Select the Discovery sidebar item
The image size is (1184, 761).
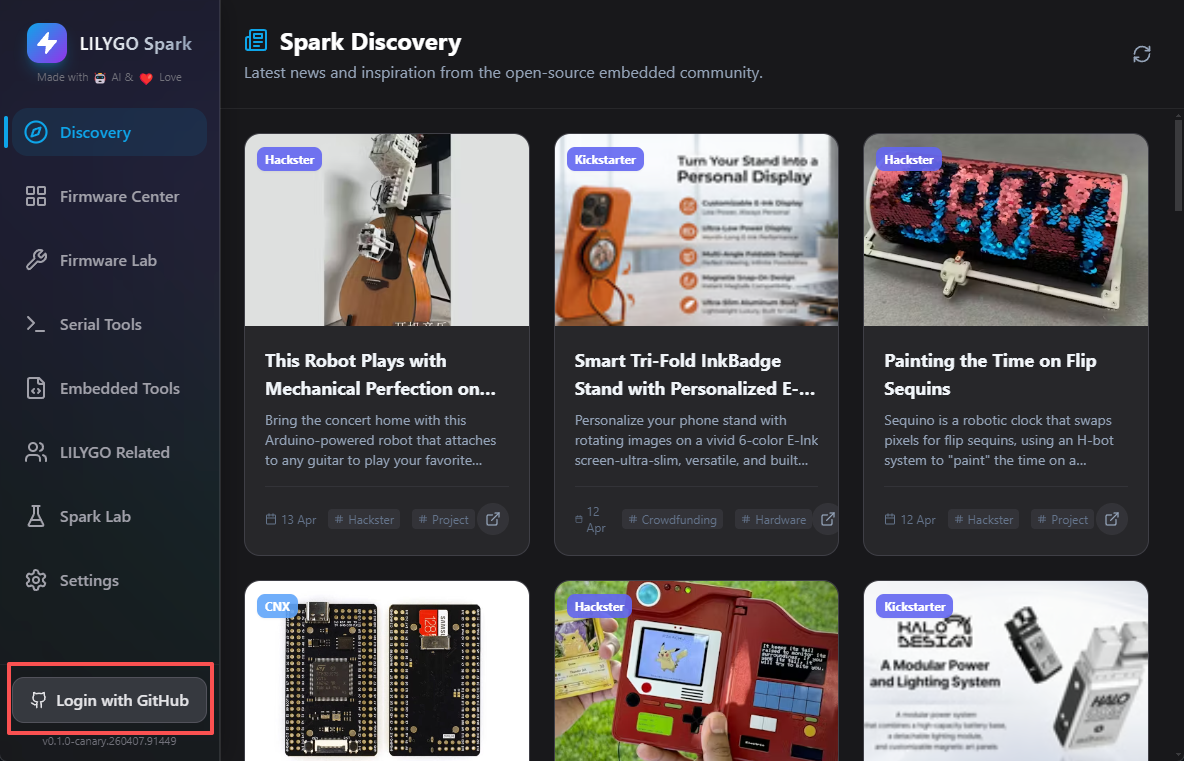point(109,132)
